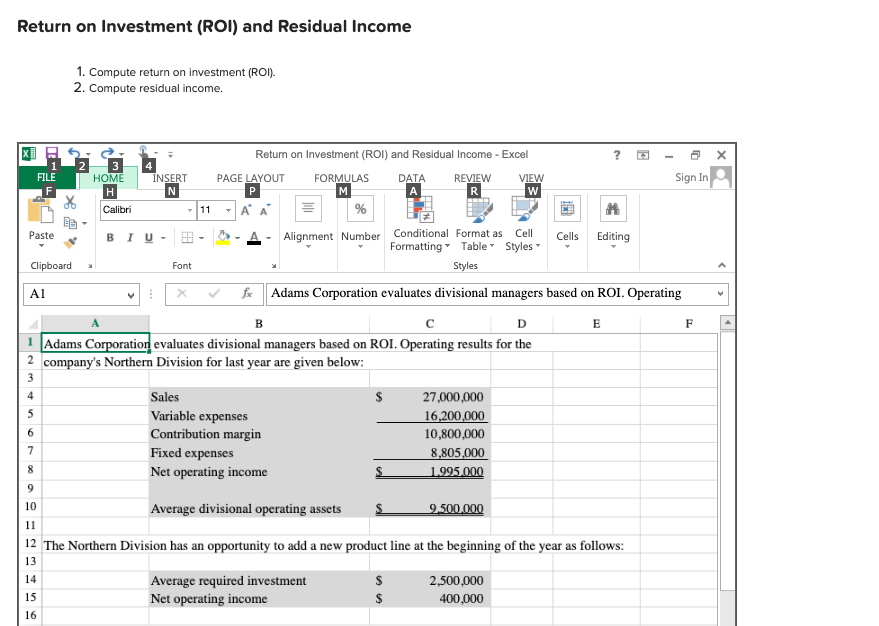
Task: Decrease font size with small A icon
Action: coord(265,210)
